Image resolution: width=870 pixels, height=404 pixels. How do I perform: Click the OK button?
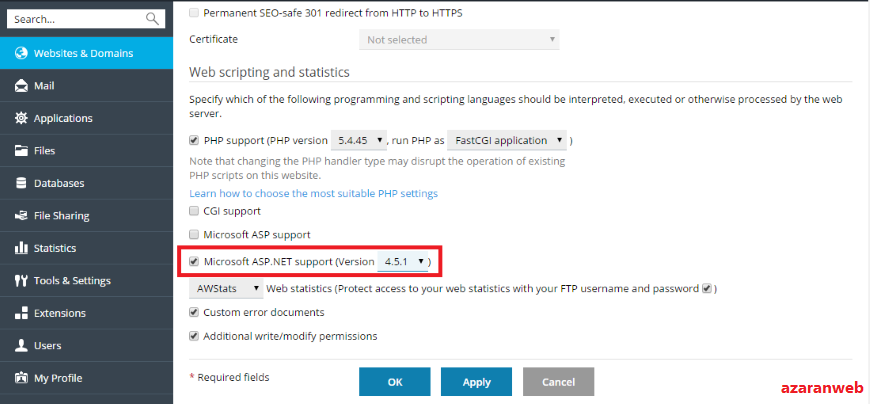(x=394, y=382)
